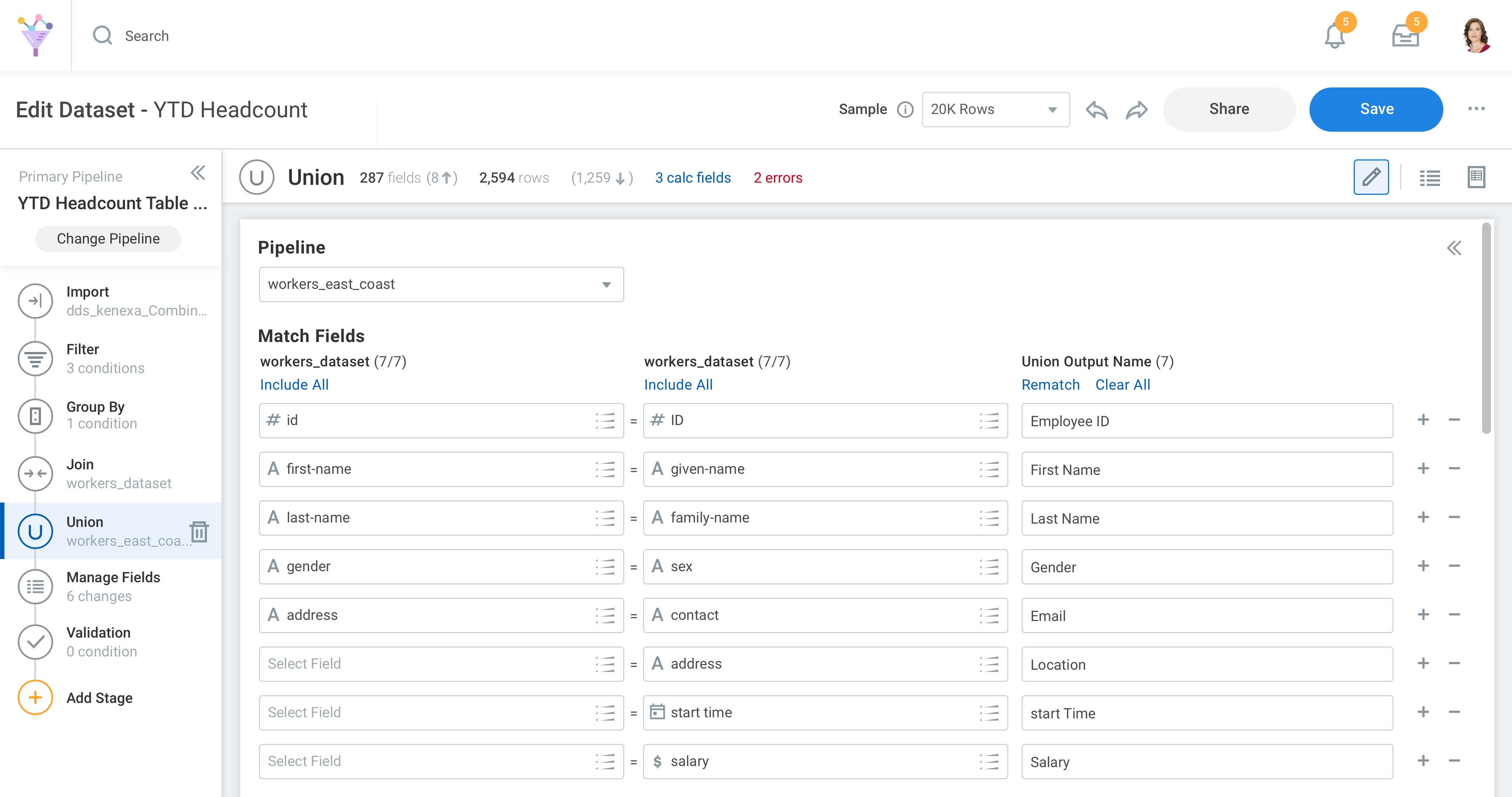Open the 20K Rows sample dropdown
1512x797 pixels.
(995, 110)
